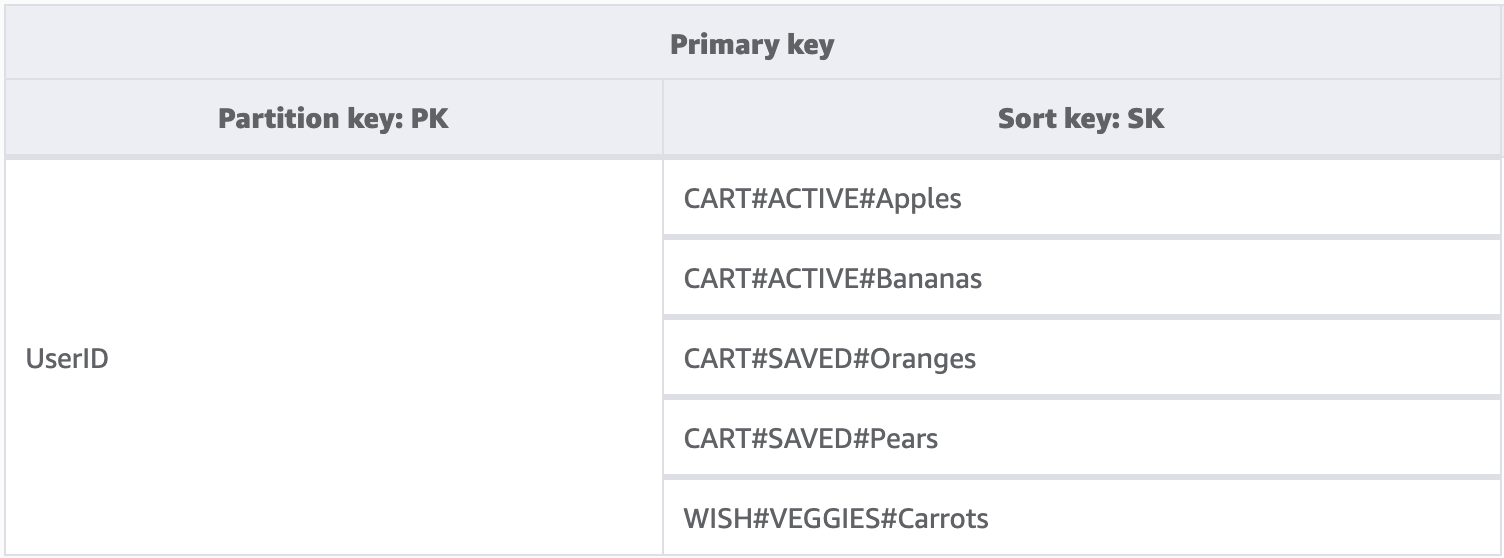Click the word "Apples" in the first row
Image resolution: width=1504 pixels, height=558 pixels.
(918, 198)
